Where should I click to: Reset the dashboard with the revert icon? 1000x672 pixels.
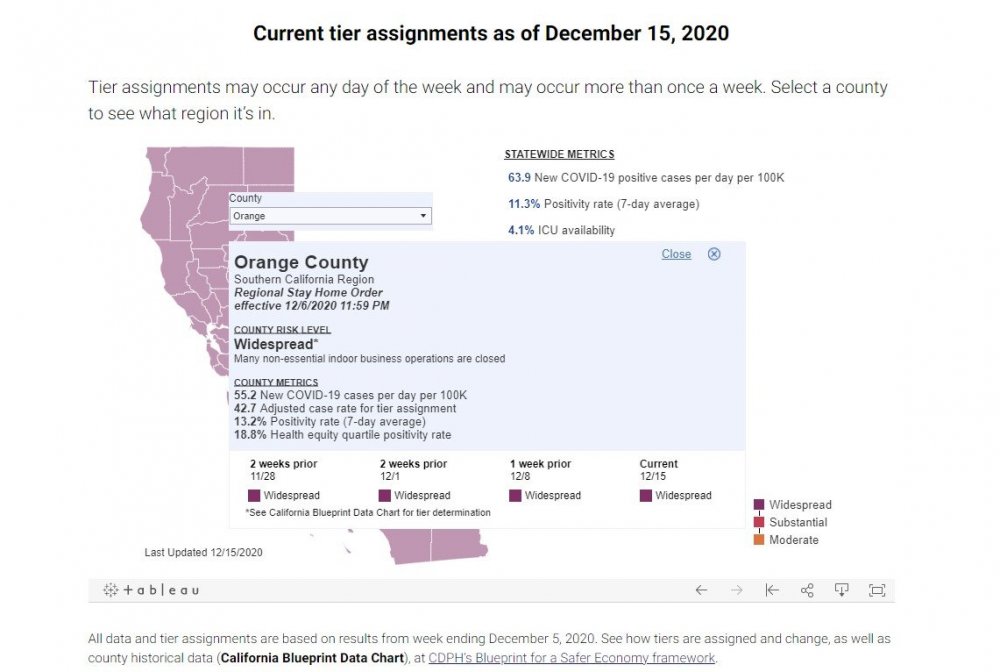click(771, 590)
